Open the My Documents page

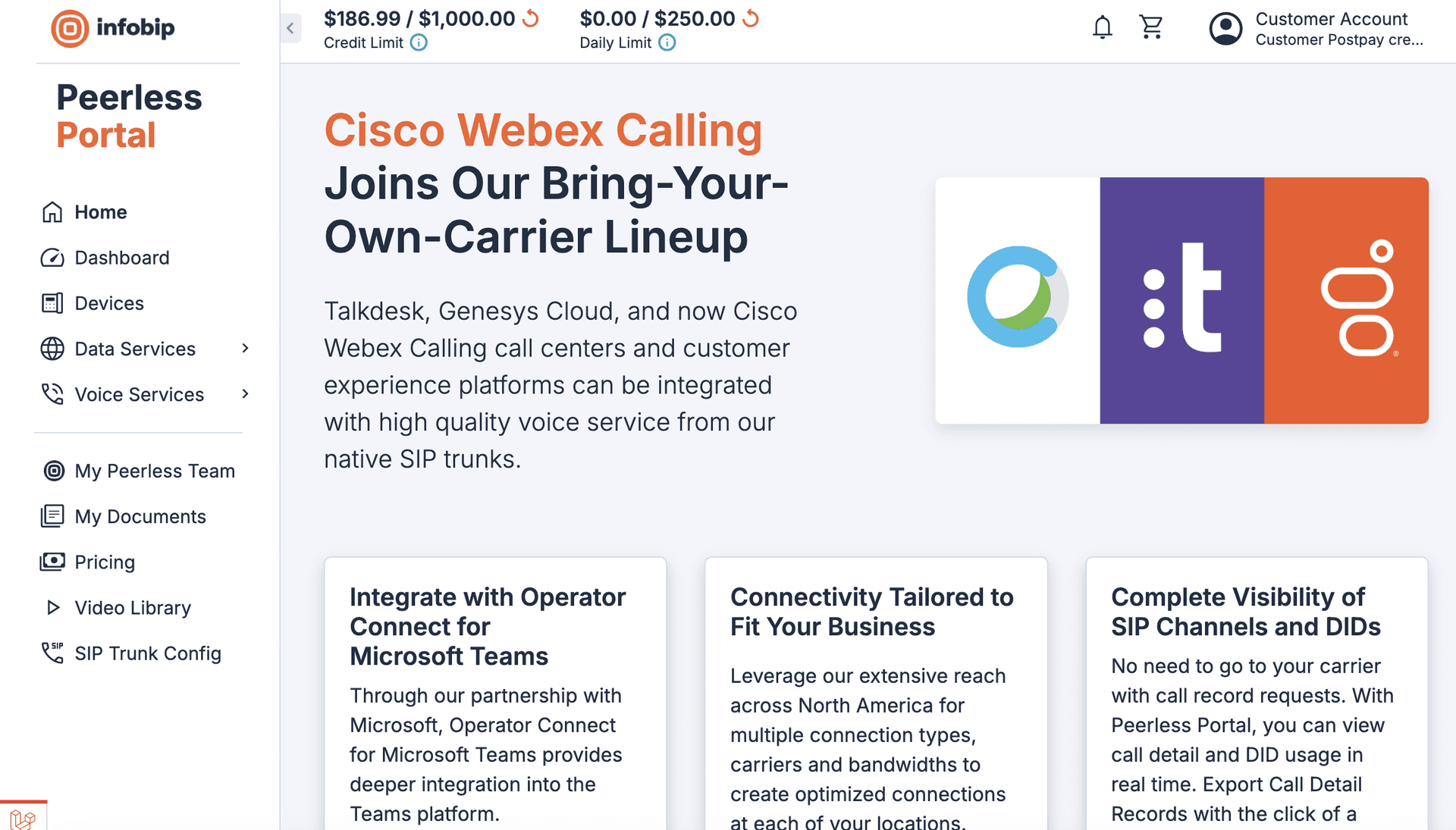(x=140, y=516)
